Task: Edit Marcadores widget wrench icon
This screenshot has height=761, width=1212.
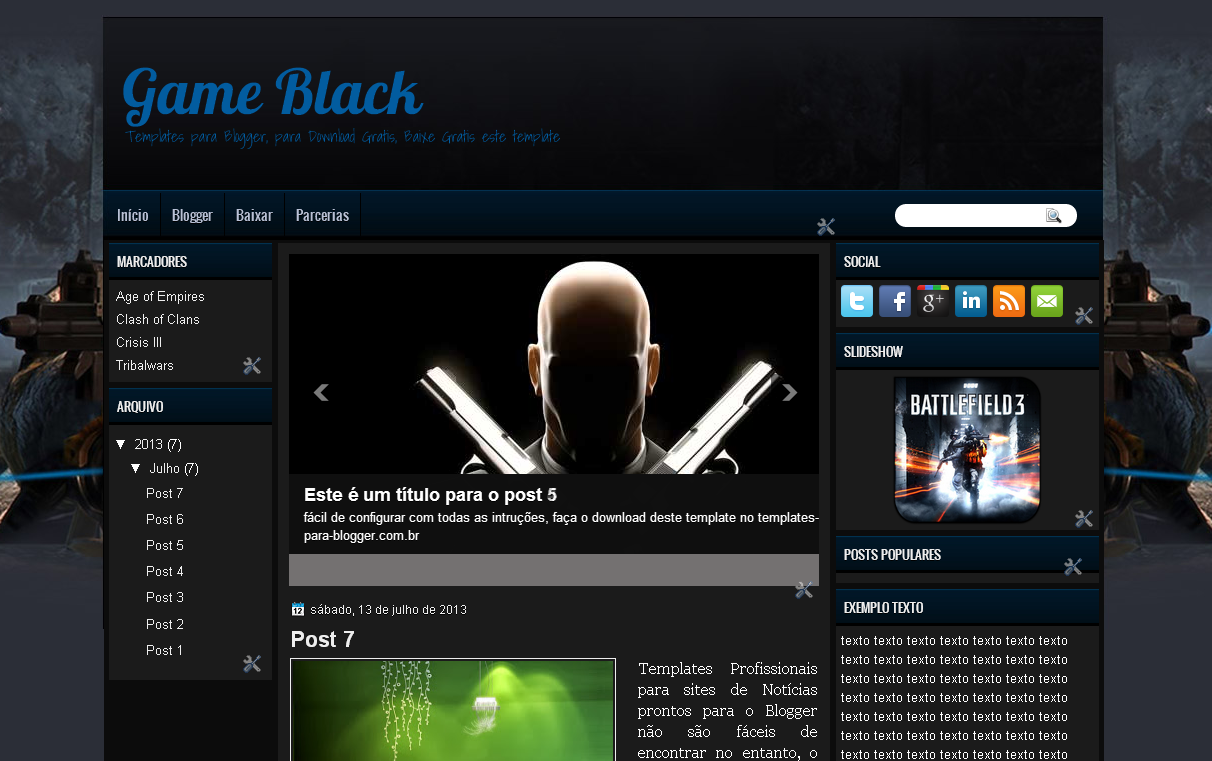Action: click(252, 366)
